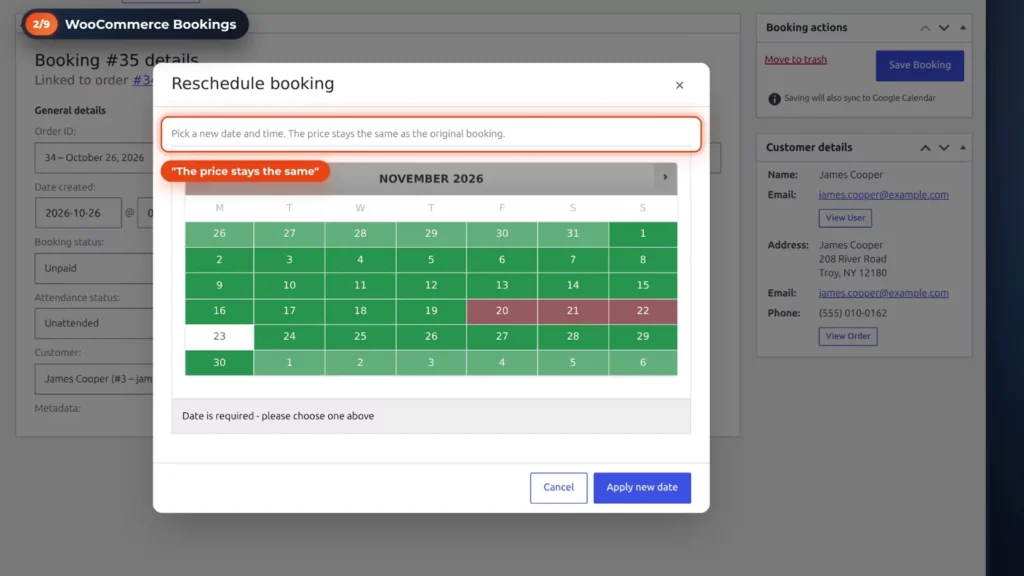Move Customer details panel up

click(x=925, y=148)
